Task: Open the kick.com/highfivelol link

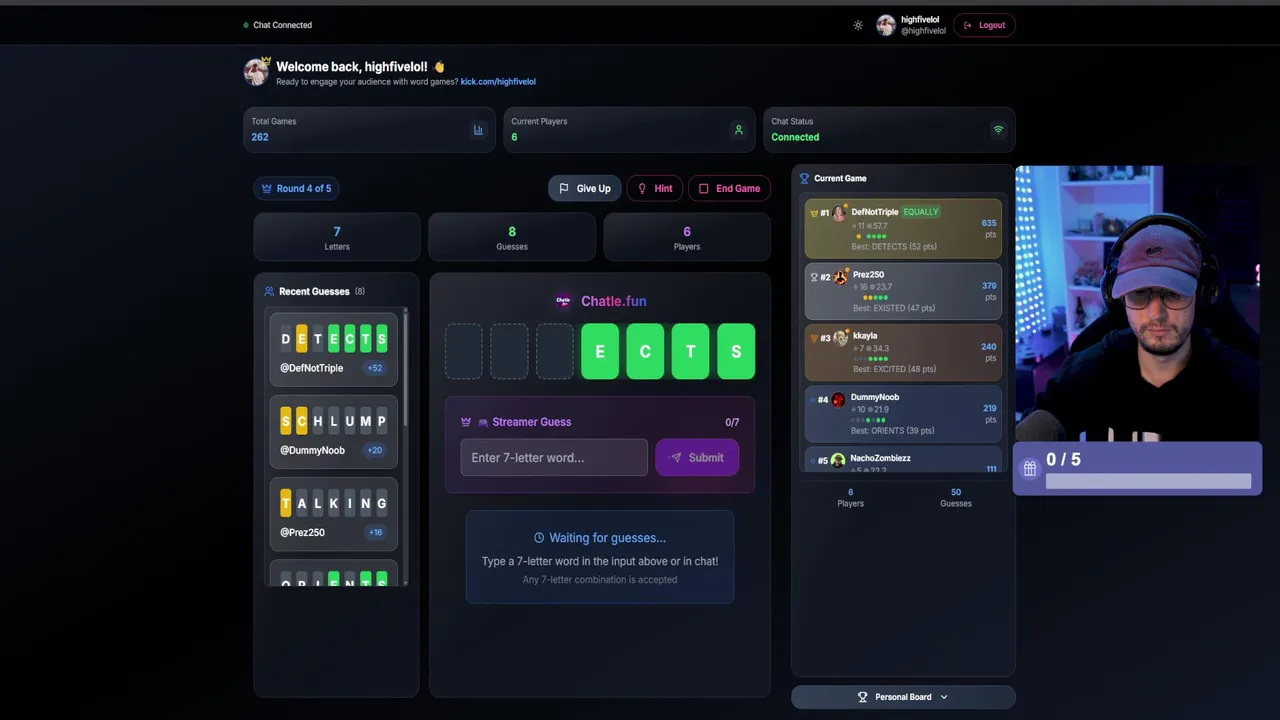Action: point(498,82)
